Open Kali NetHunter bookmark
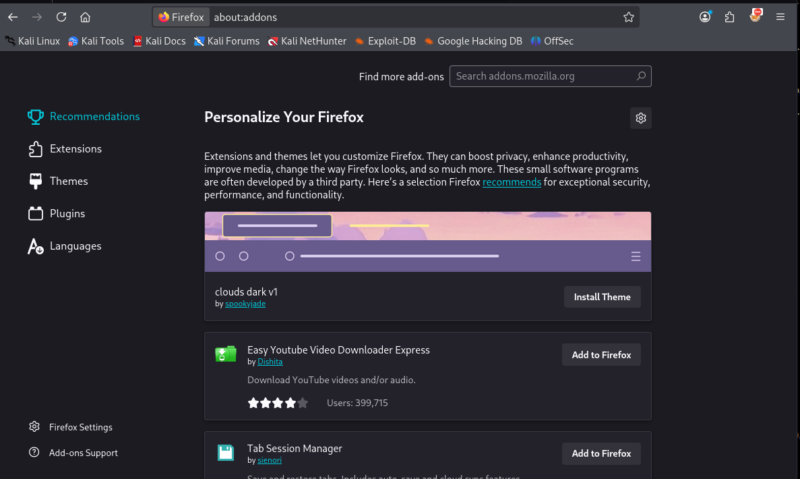This screenshot has height=479, width=800. [307, 41]
